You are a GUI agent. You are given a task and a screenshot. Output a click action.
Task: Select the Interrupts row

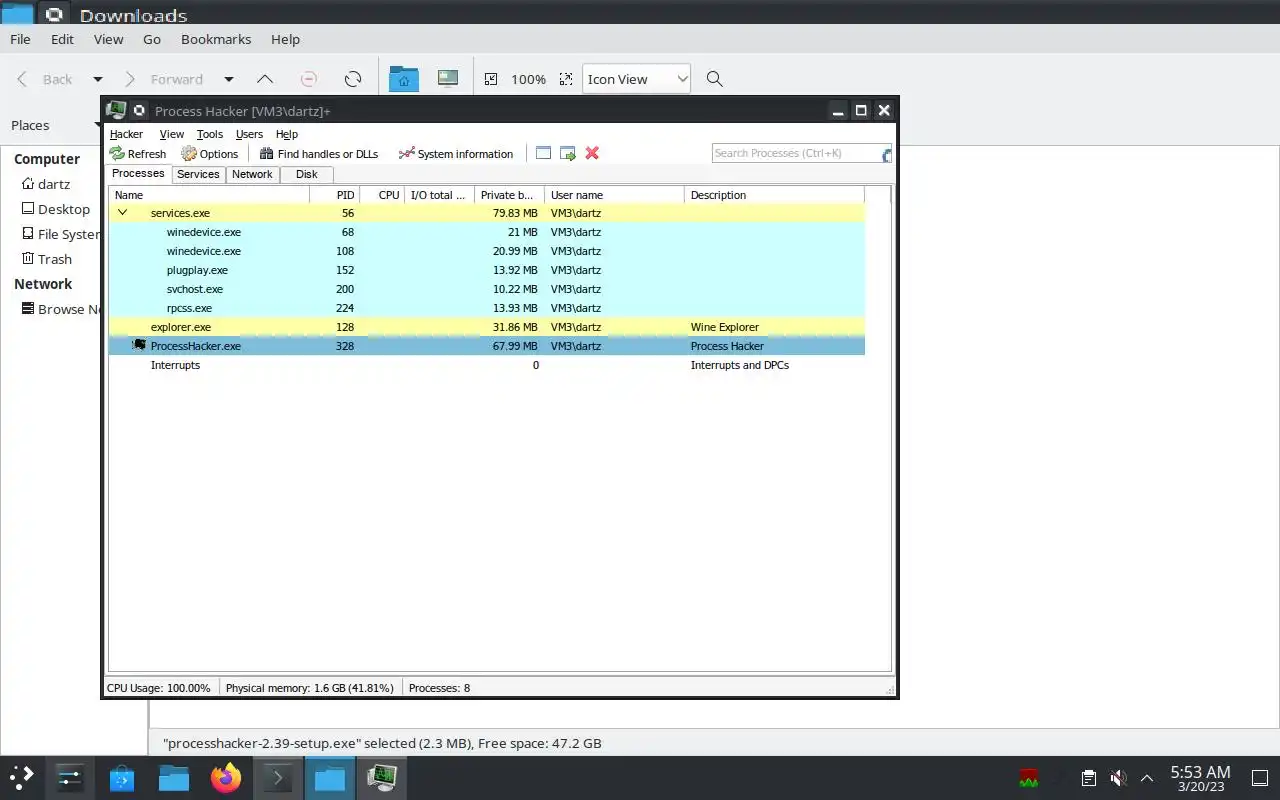(486, 365)
